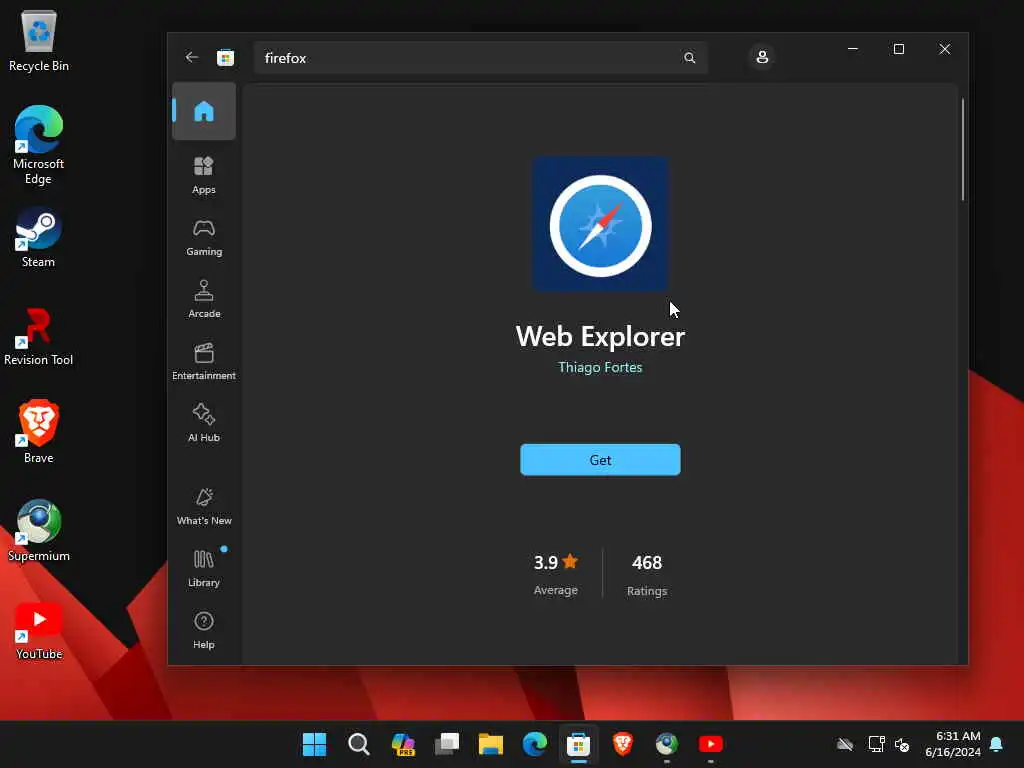The width and height of the screenshot is (1024, 768).
Task: Select the YouTube desktop shortcut
Action: [39, 631]
